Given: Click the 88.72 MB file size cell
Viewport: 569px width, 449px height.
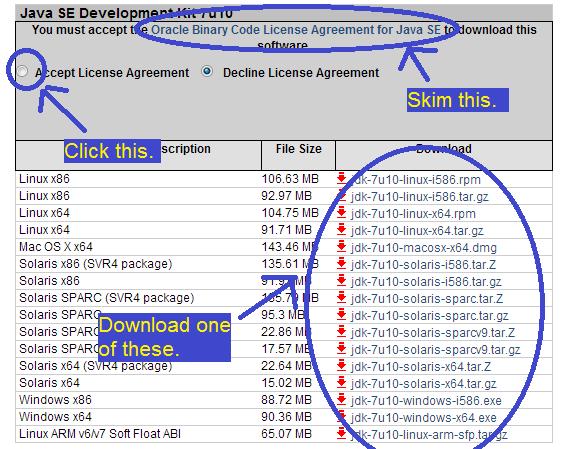Looking at the screenshot, I should click(286, 400).
